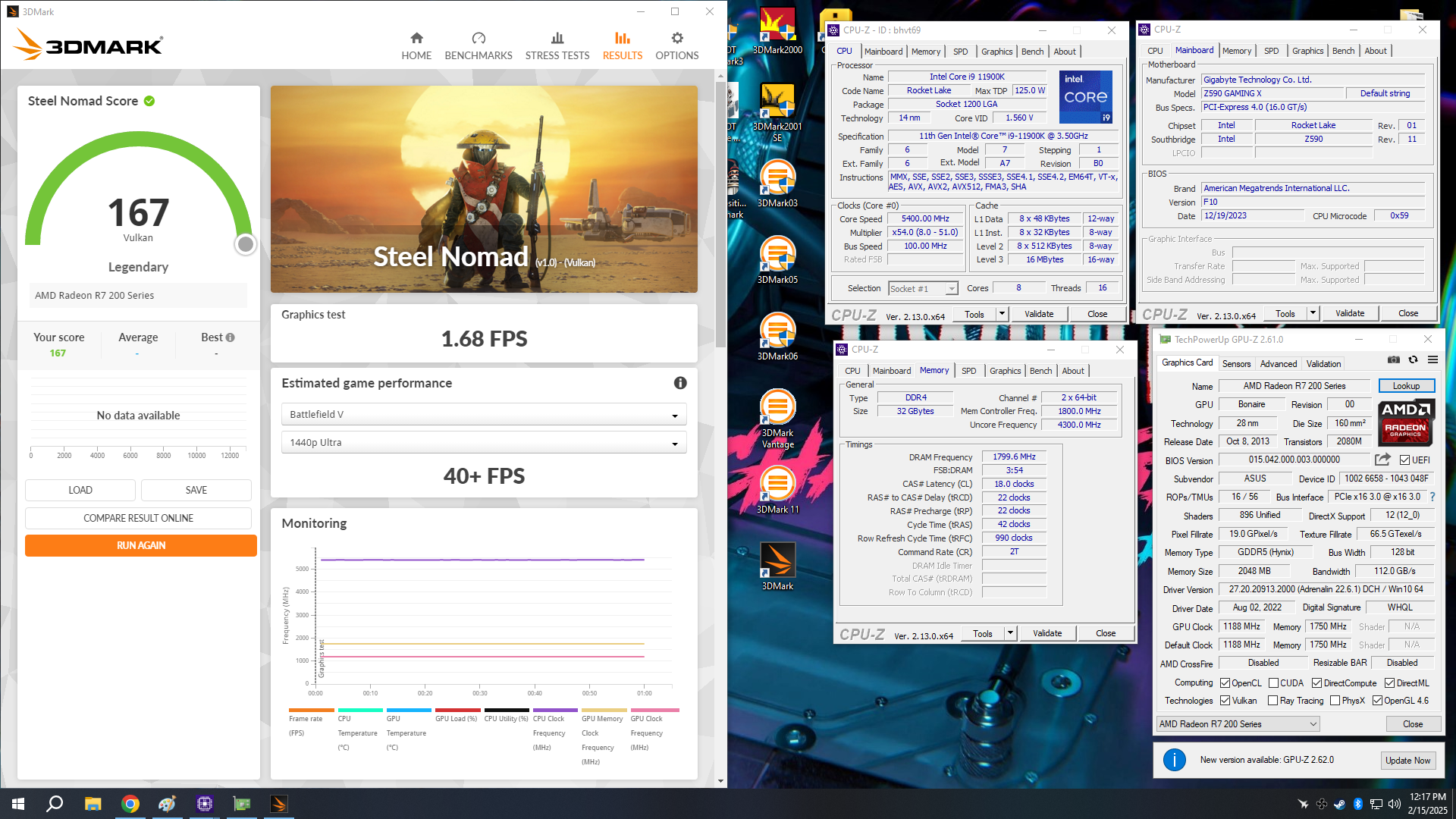1456x819 pixels.
Task: Open Google Chrome from the taskbar
Action: [130, 804]
